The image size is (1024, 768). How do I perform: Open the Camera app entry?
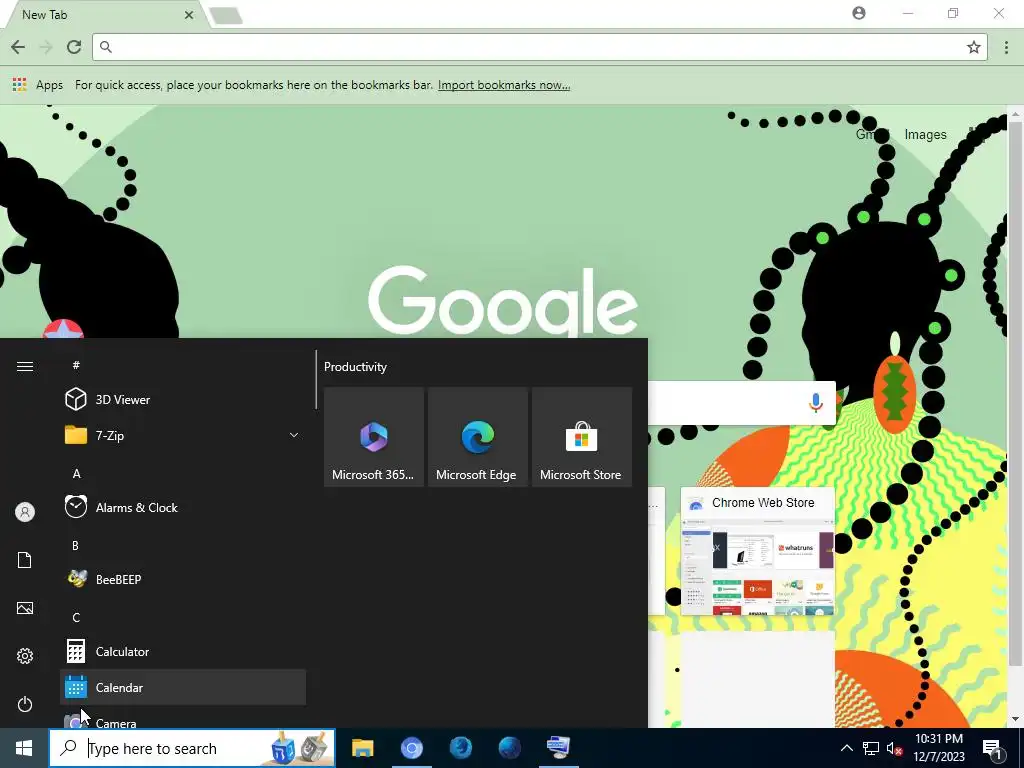[183, 720]
